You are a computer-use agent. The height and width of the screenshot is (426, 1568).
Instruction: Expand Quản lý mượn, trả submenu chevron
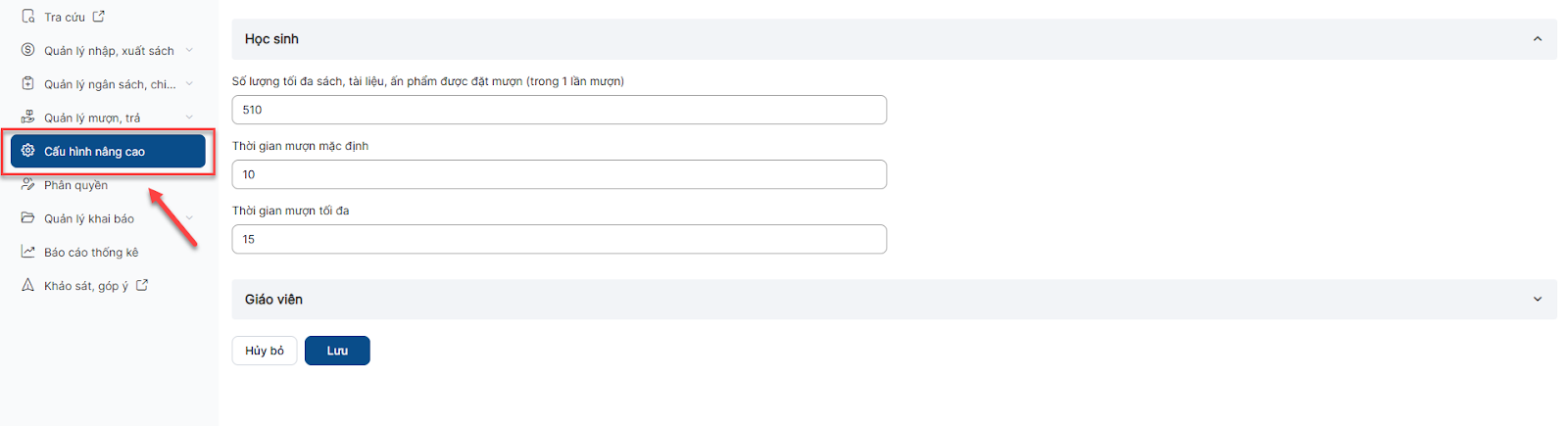click(x=189, y=118)
